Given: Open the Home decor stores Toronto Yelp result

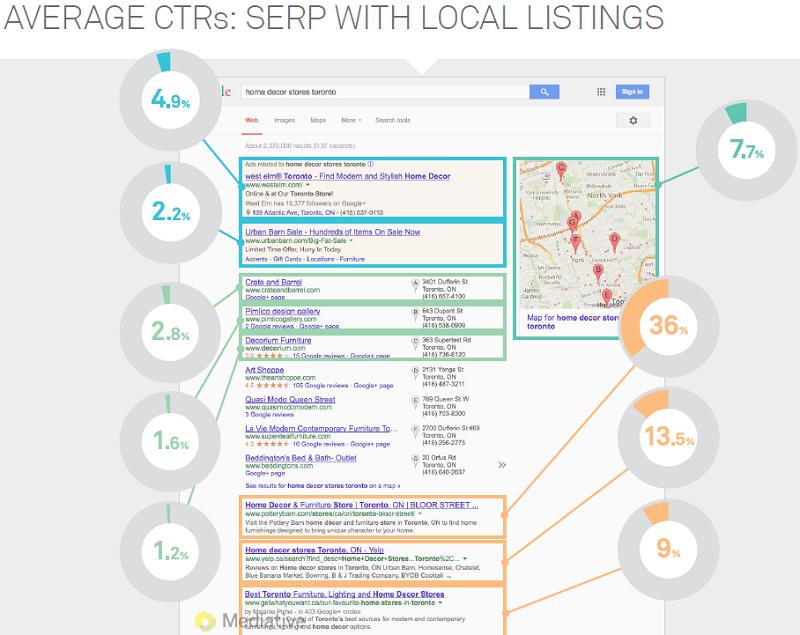Looking at the screenshot, I should point(314,550).
